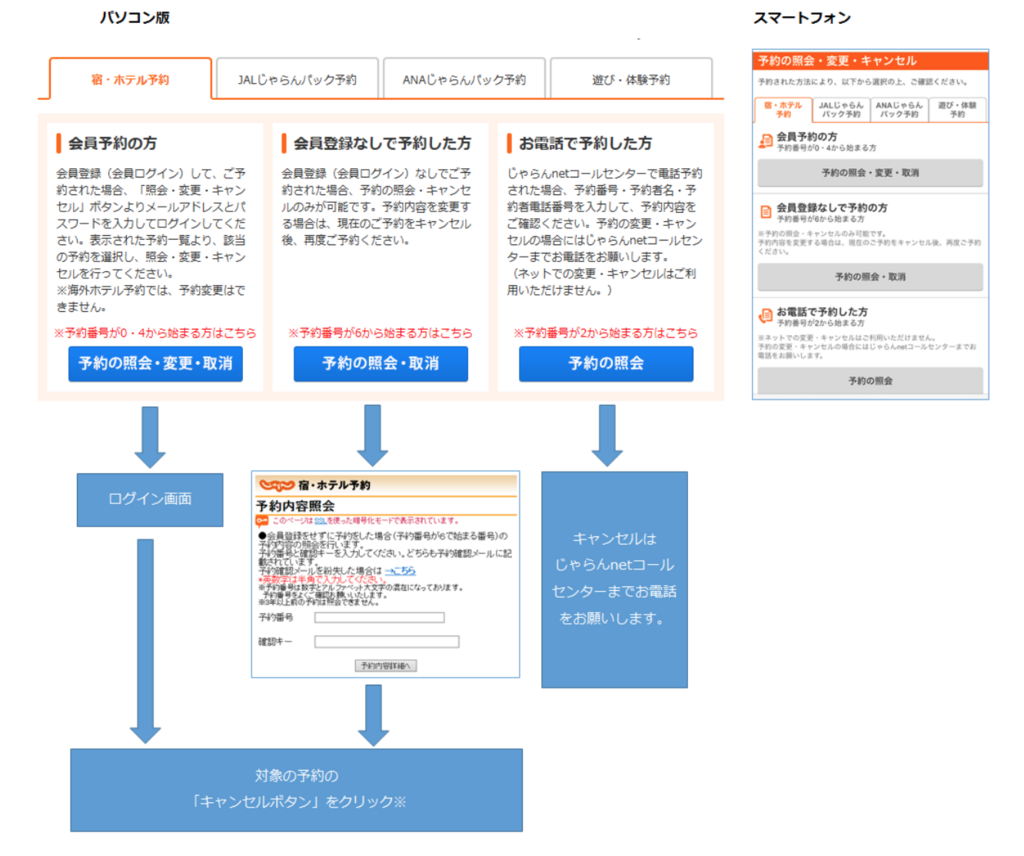Select smartphone JALじゃらんパック予約 tab
Image resolution: width=1024 pixels, height=856 pixels.
(x=841, y=110)
